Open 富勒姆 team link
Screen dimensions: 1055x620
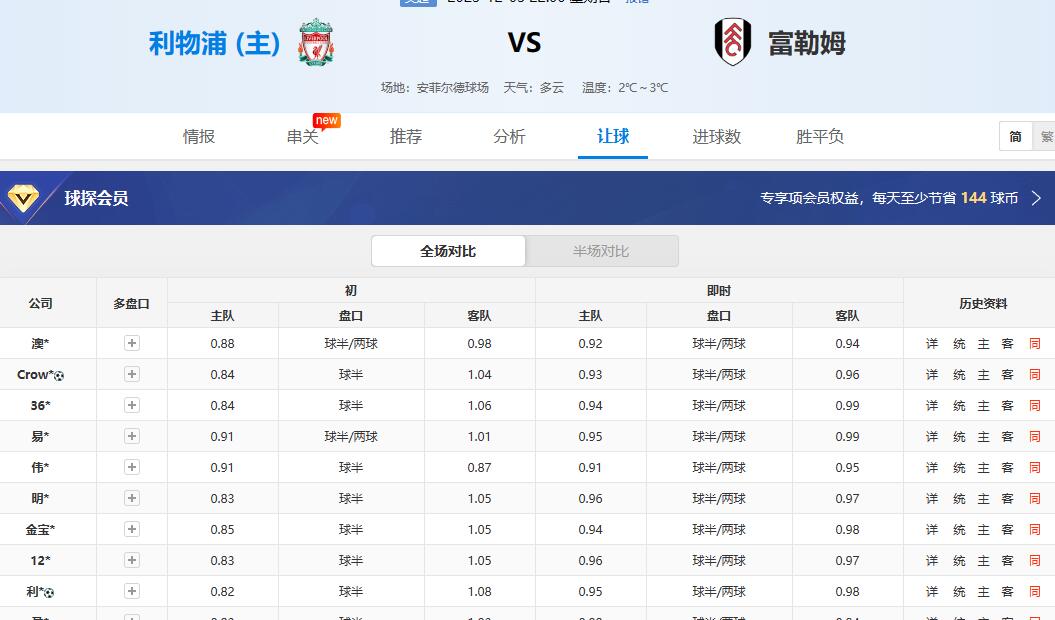(807, 43)
